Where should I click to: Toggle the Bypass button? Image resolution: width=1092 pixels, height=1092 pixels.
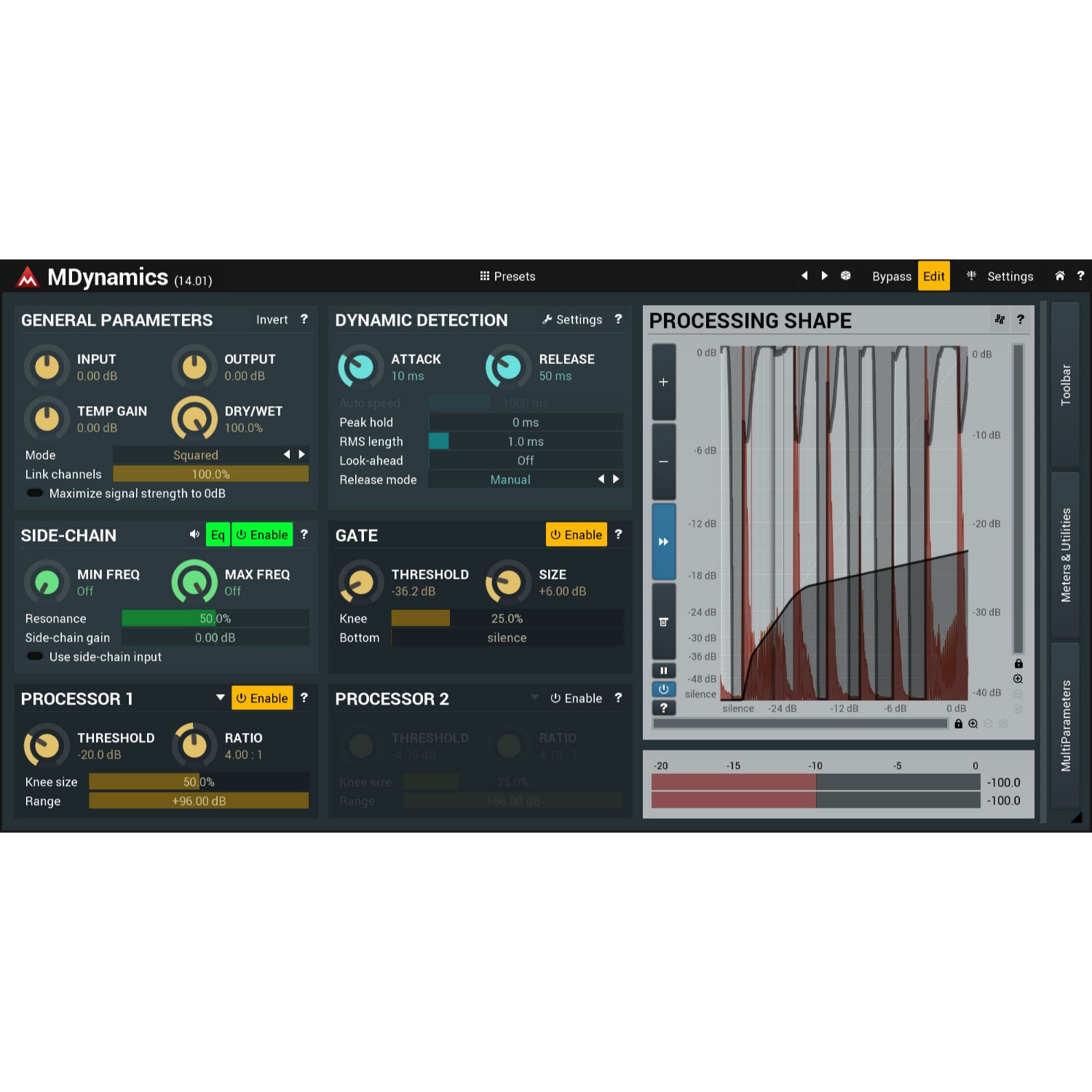(x=892, y=277)
